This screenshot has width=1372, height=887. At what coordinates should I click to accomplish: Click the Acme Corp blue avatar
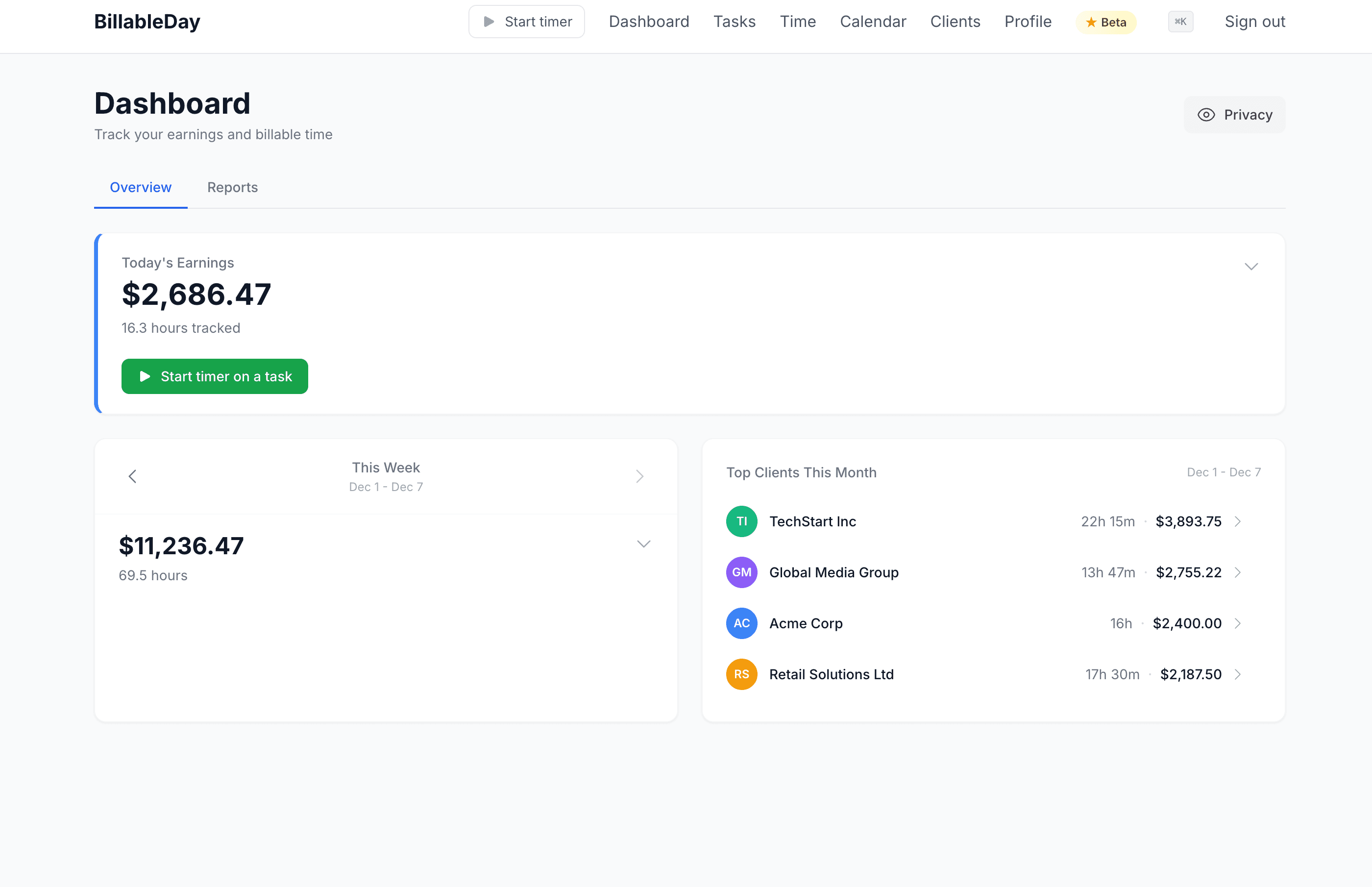(x=741, y=623)
